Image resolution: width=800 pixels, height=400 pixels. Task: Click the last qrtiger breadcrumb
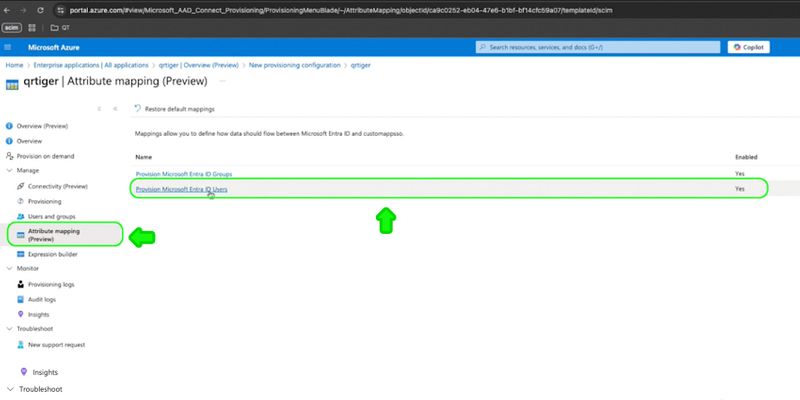[361, 65]
